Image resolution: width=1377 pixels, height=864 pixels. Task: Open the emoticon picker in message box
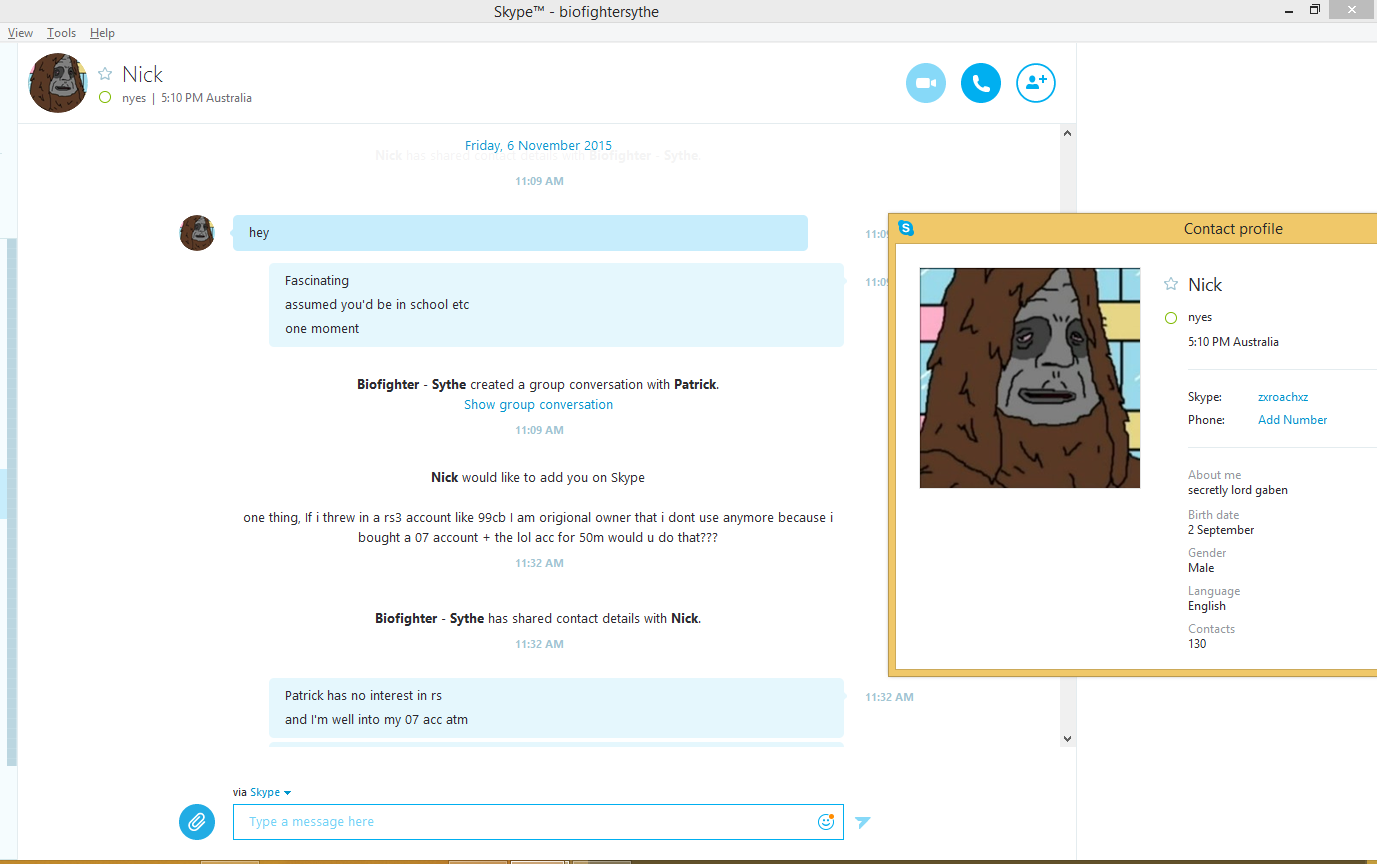(x=826, y=822)
